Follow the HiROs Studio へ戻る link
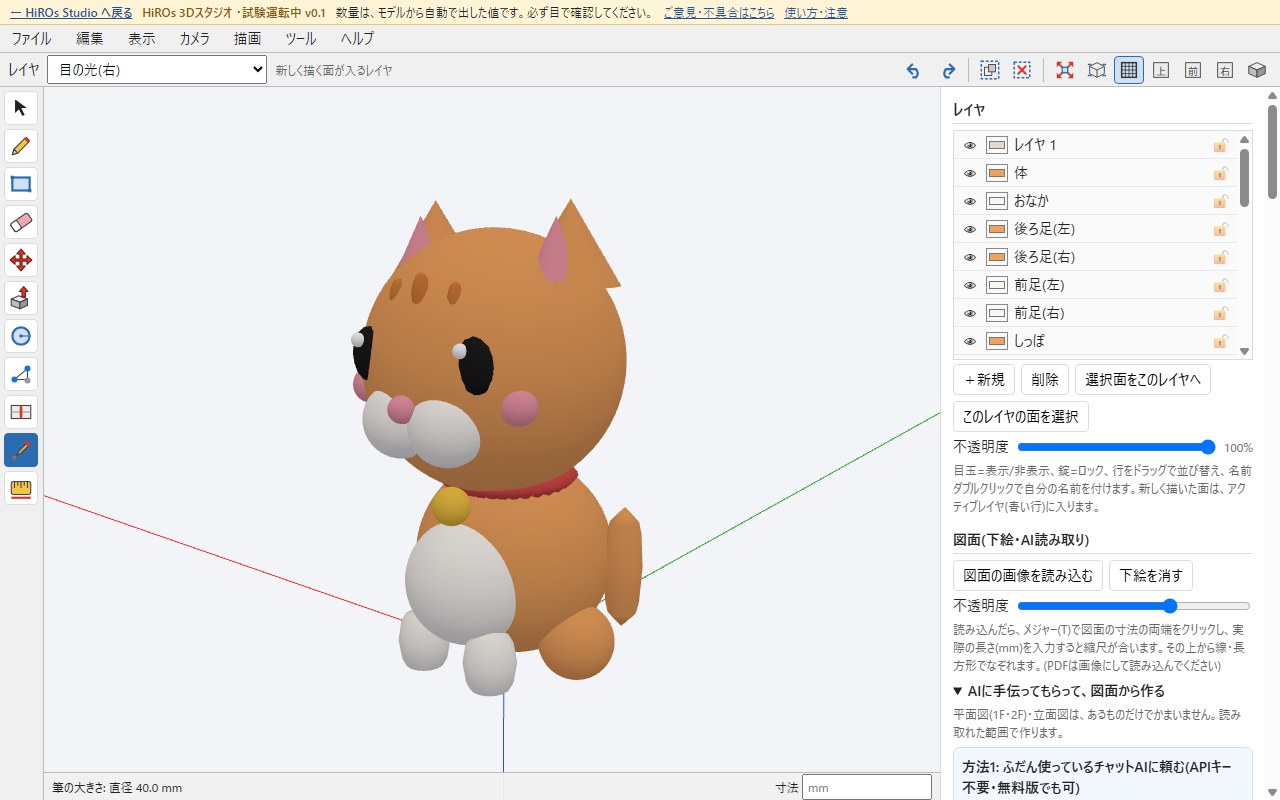 pos(71,13)
